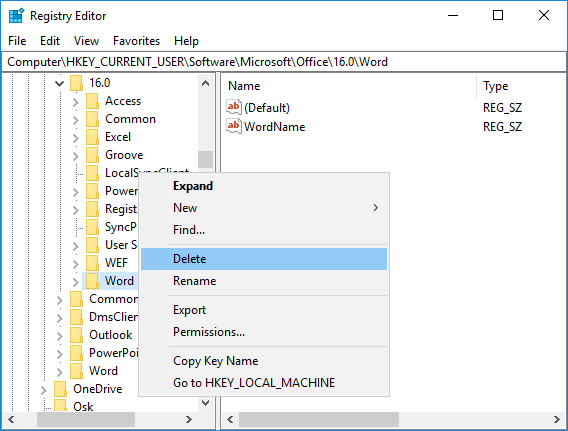Select the WEF key label

click(116, 263)
